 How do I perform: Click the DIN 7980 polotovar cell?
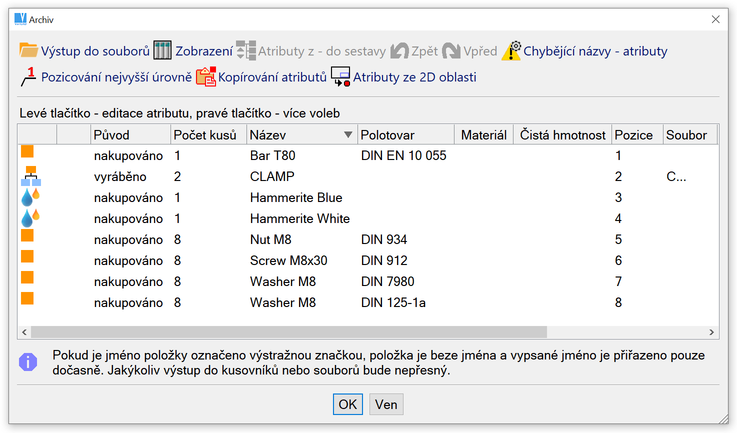point(386,281)
